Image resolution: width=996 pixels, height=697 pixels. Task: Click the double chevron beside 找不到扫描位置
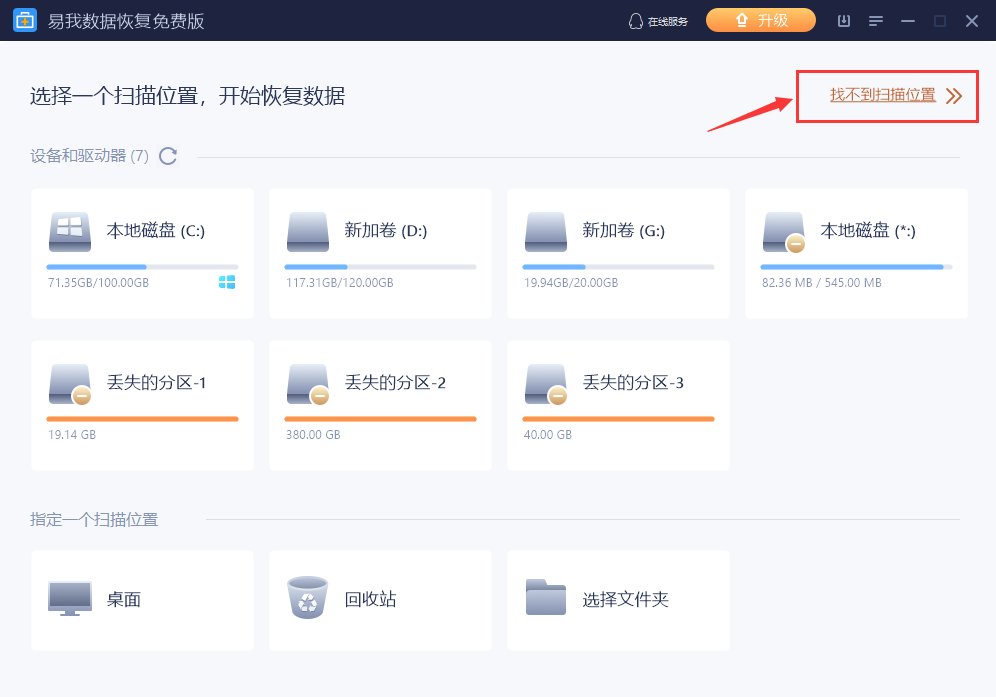coord(953,96)
